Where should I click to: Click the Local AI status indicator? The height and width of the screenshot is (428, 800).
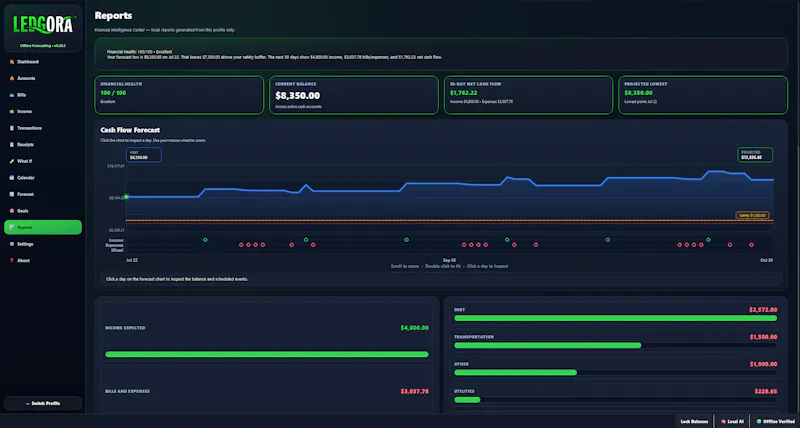click(732, 421)
